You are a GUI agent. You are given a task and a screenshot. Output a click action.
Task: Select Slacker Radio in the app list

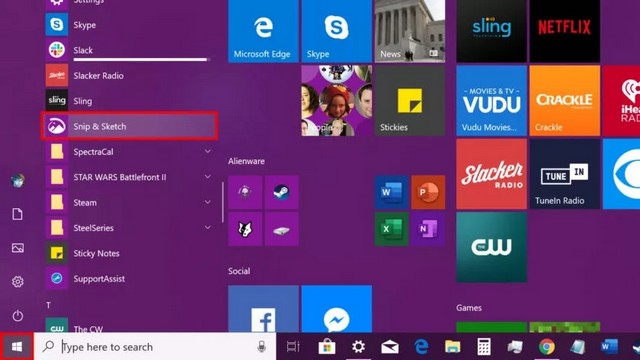pos(129,76)
